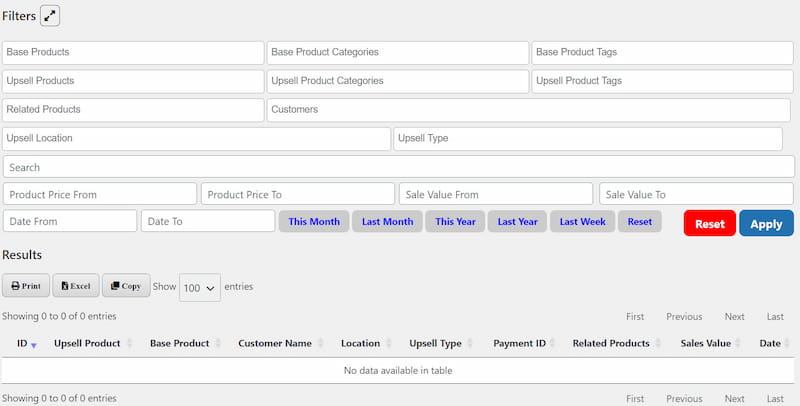Sort by Payment ID column header
800x406 pixels.
click(x=524, y=343)
